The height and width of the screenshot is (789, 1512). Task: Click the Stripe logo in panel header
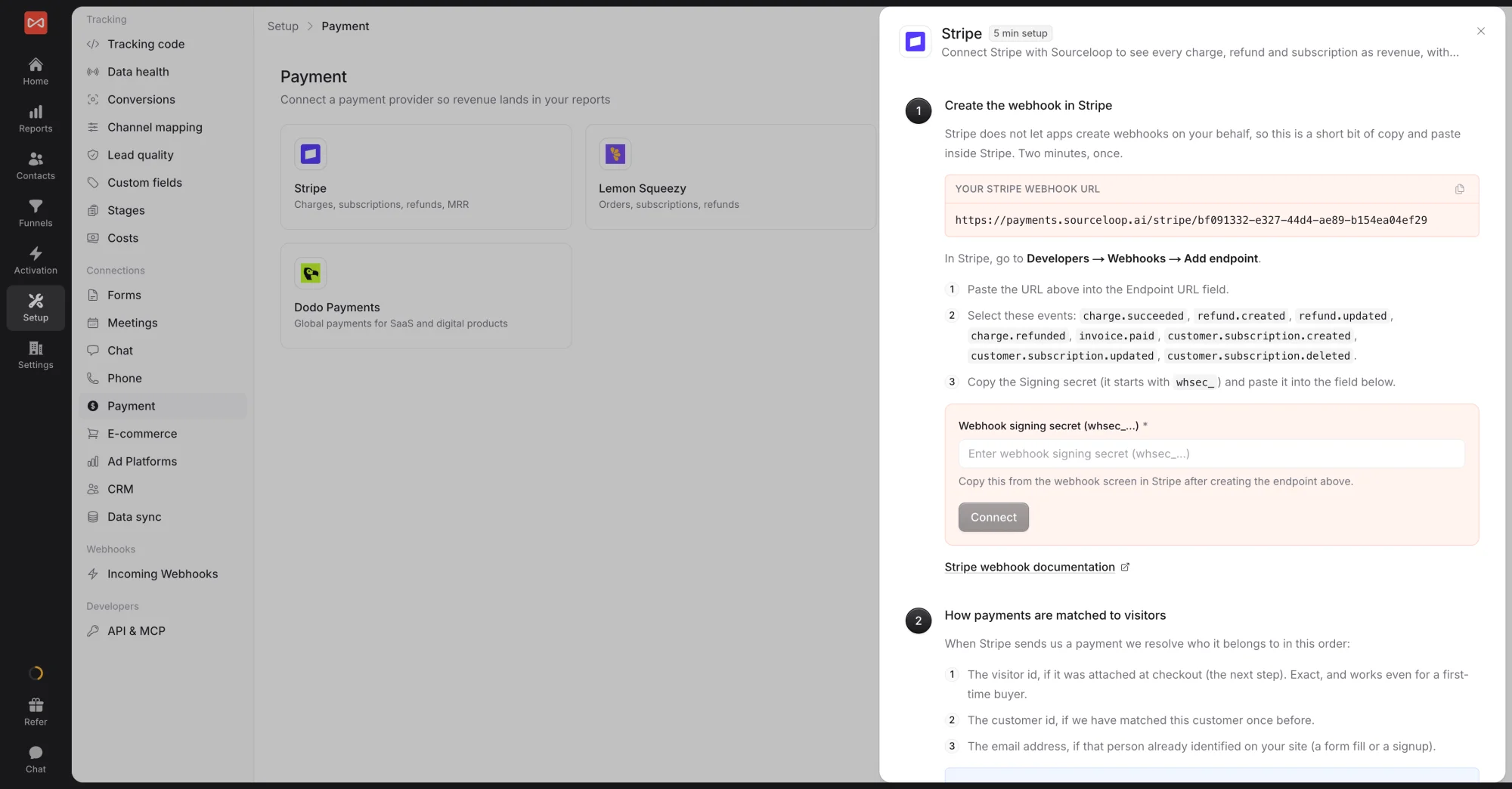(916, 42)
